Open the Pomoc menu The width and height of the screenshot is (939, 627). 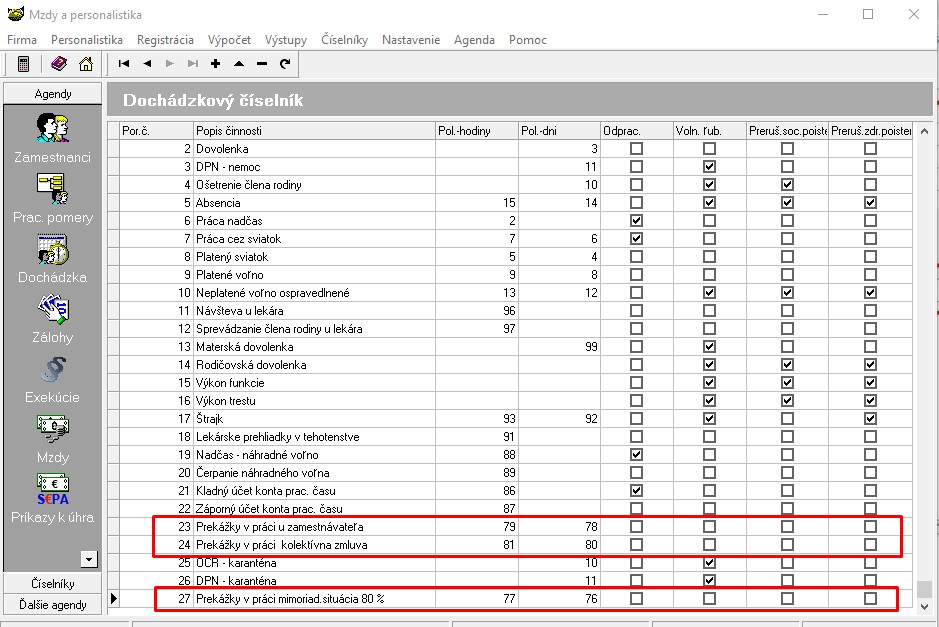coord(528,40)
